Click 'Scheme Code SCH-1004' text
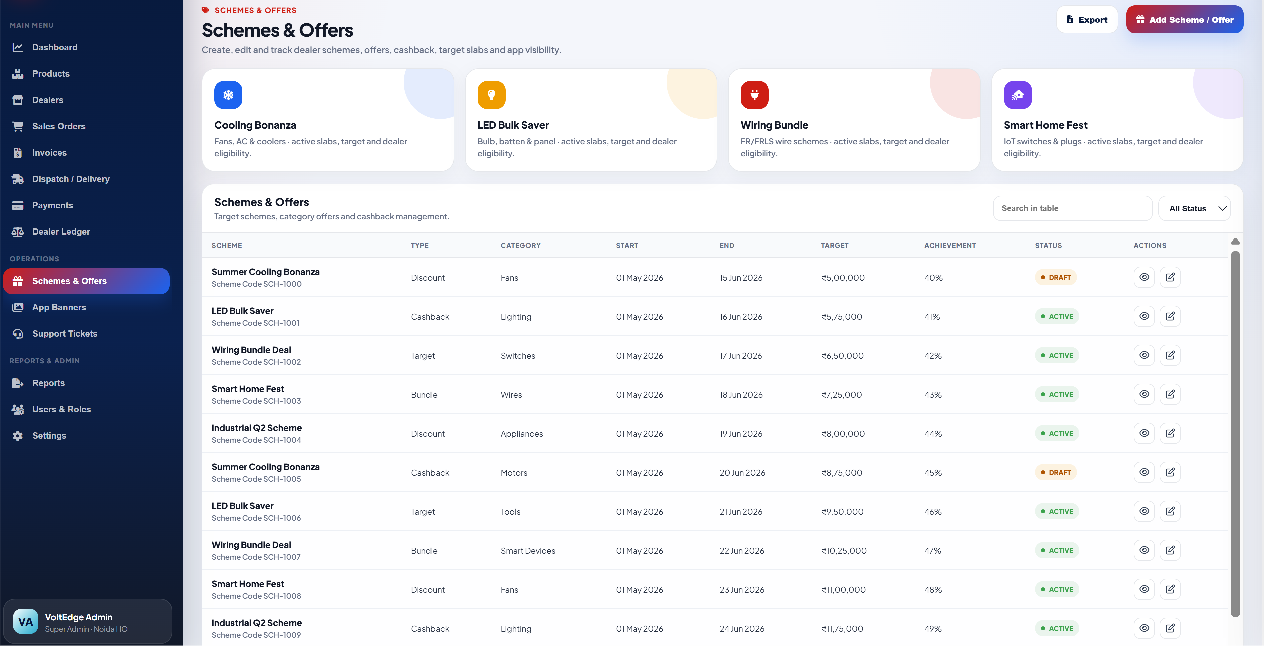 click(256, 440)
